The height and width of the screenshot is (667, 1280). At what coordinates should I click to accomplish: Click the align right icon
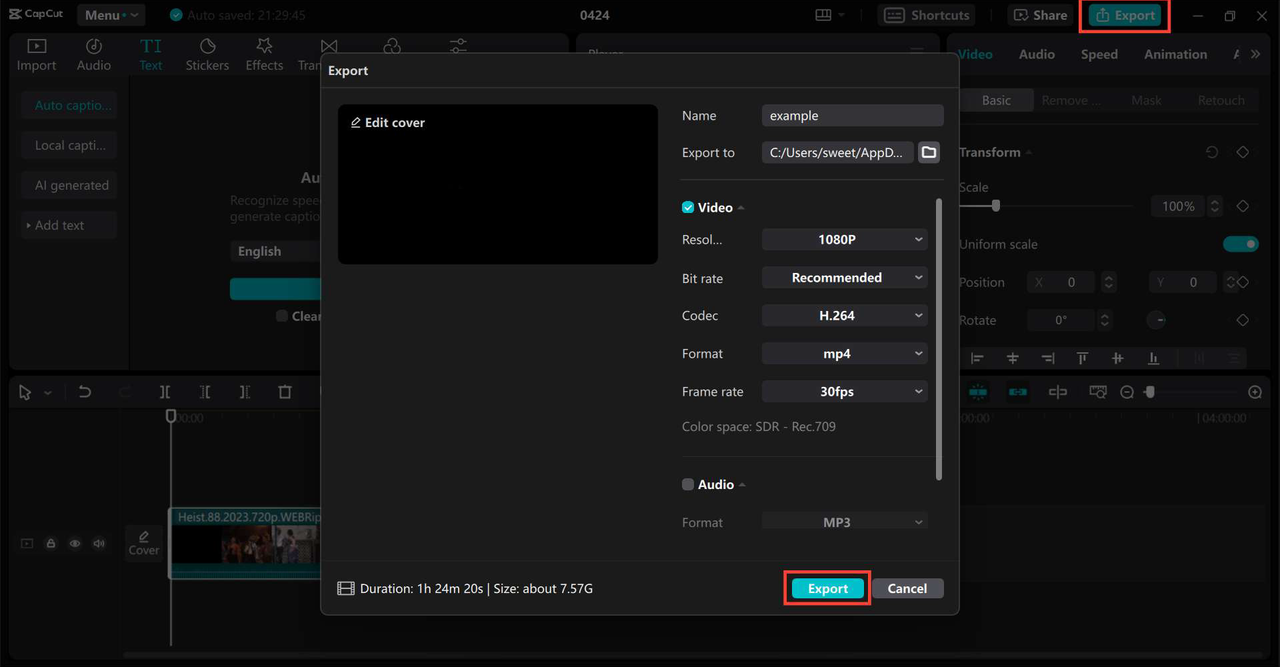(1047, 358)
